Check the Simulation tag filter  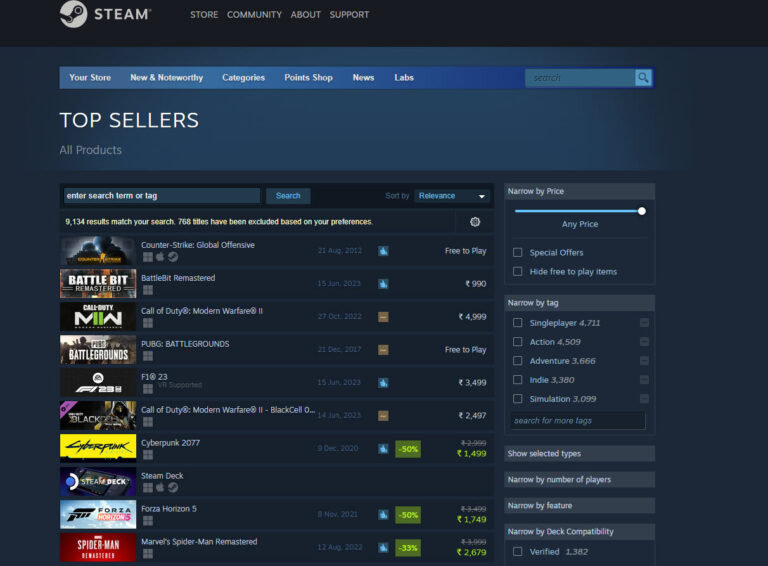click(517, 399)
